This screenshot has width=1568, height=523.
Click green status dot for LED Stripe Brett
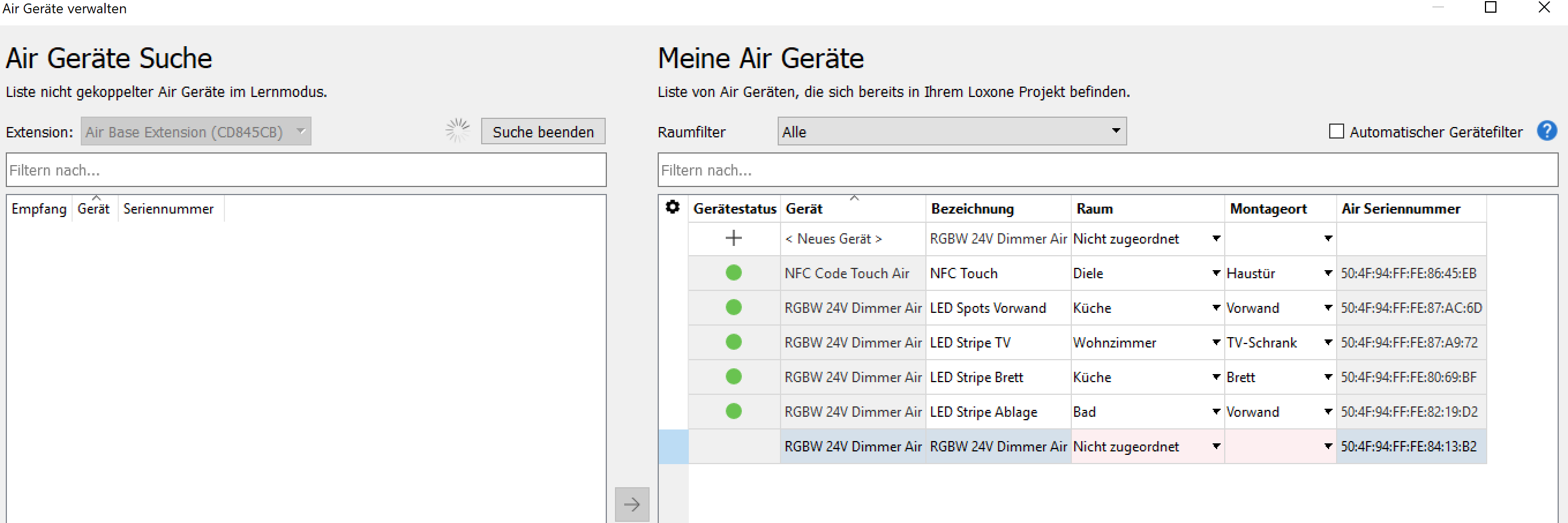click(733, 377)
